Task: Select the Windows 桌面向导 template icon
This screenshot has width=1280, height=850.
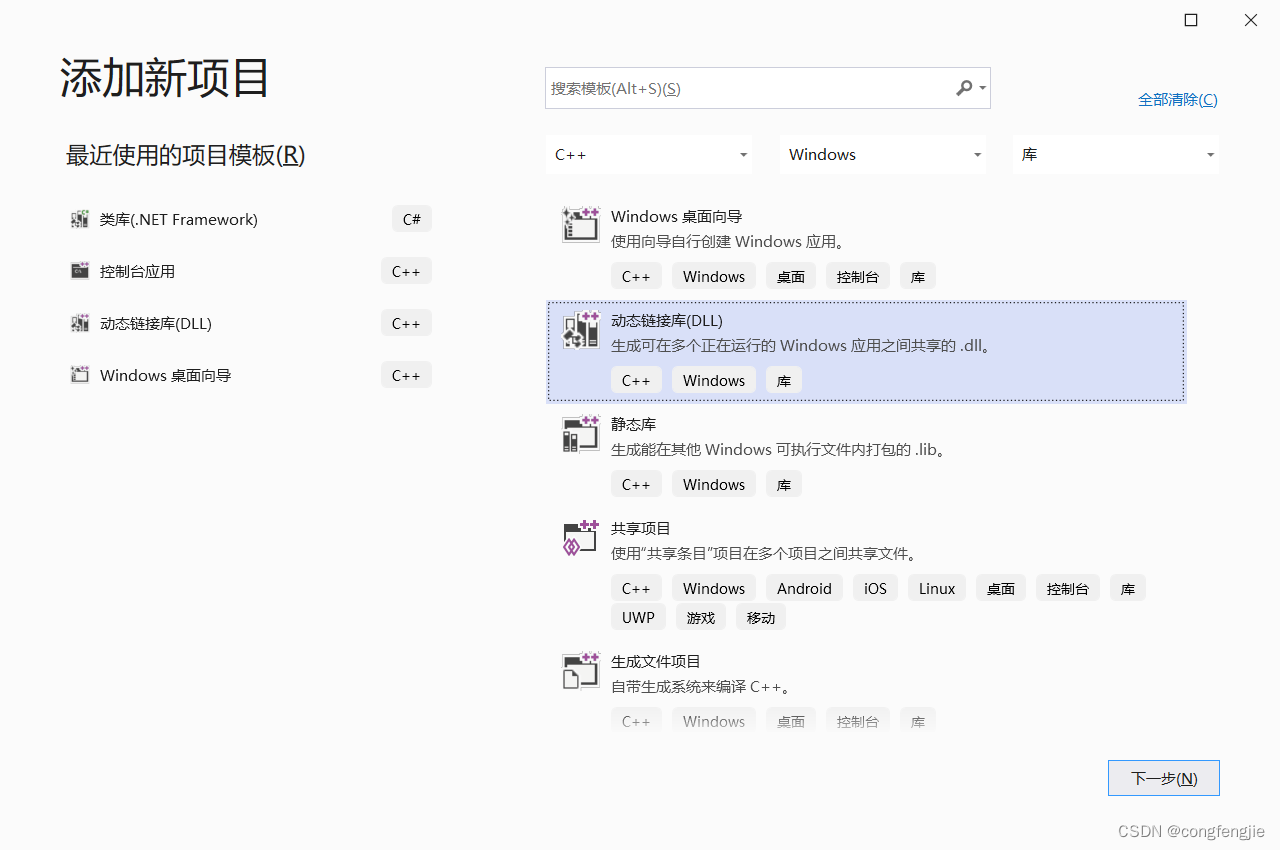Action: (x=580, y=224)
